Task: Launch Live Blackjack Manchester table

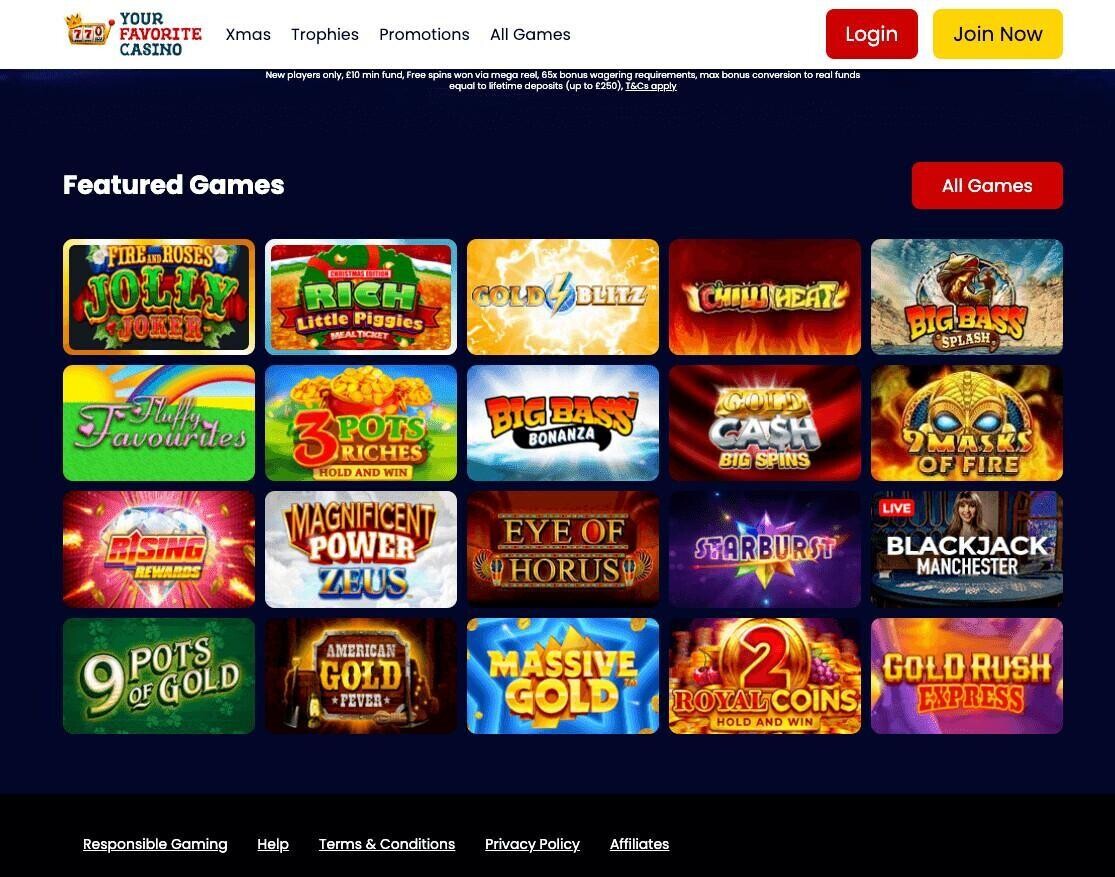Action: point(966,549)
